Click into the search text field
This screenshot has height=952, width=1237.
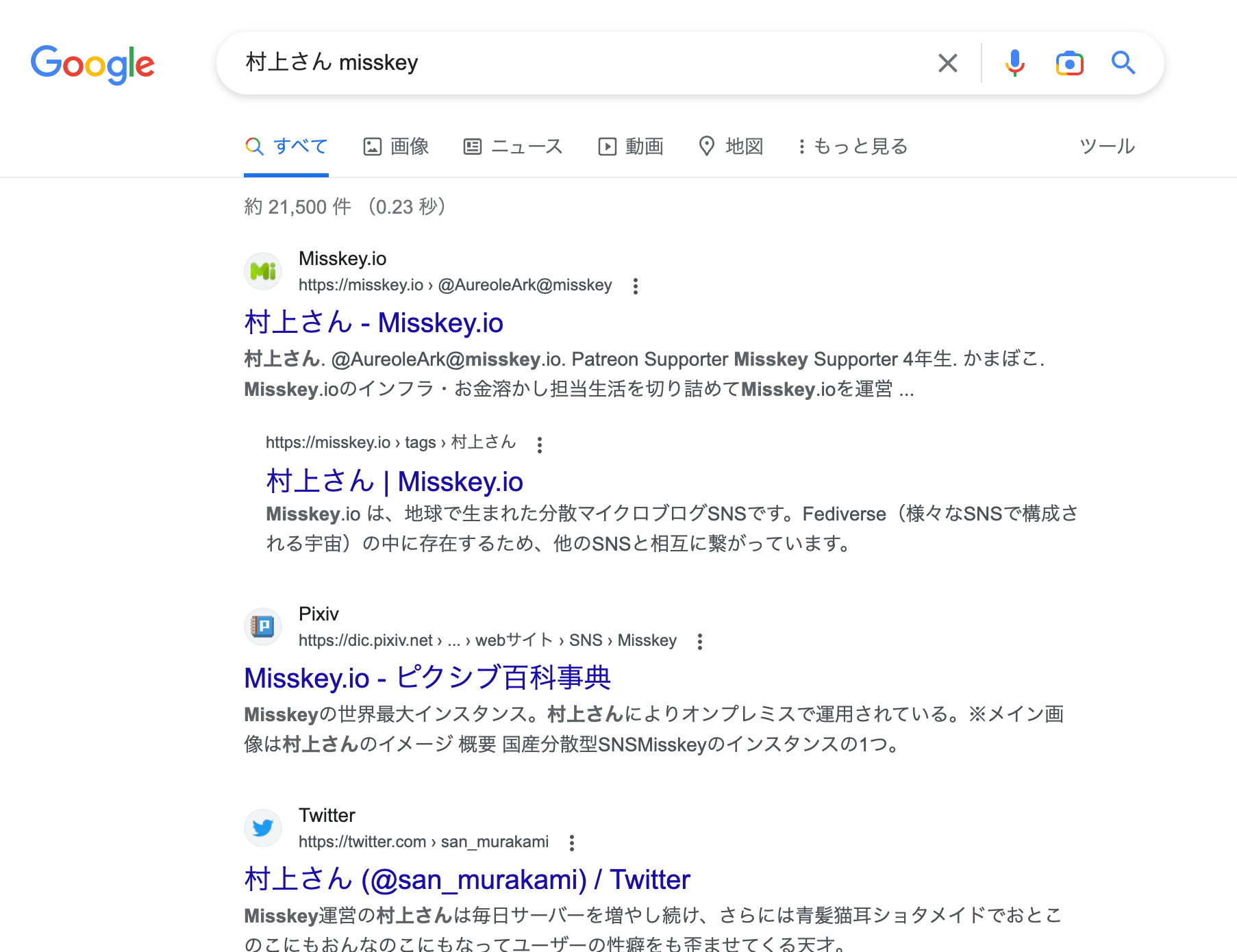[x=582, y=63]
